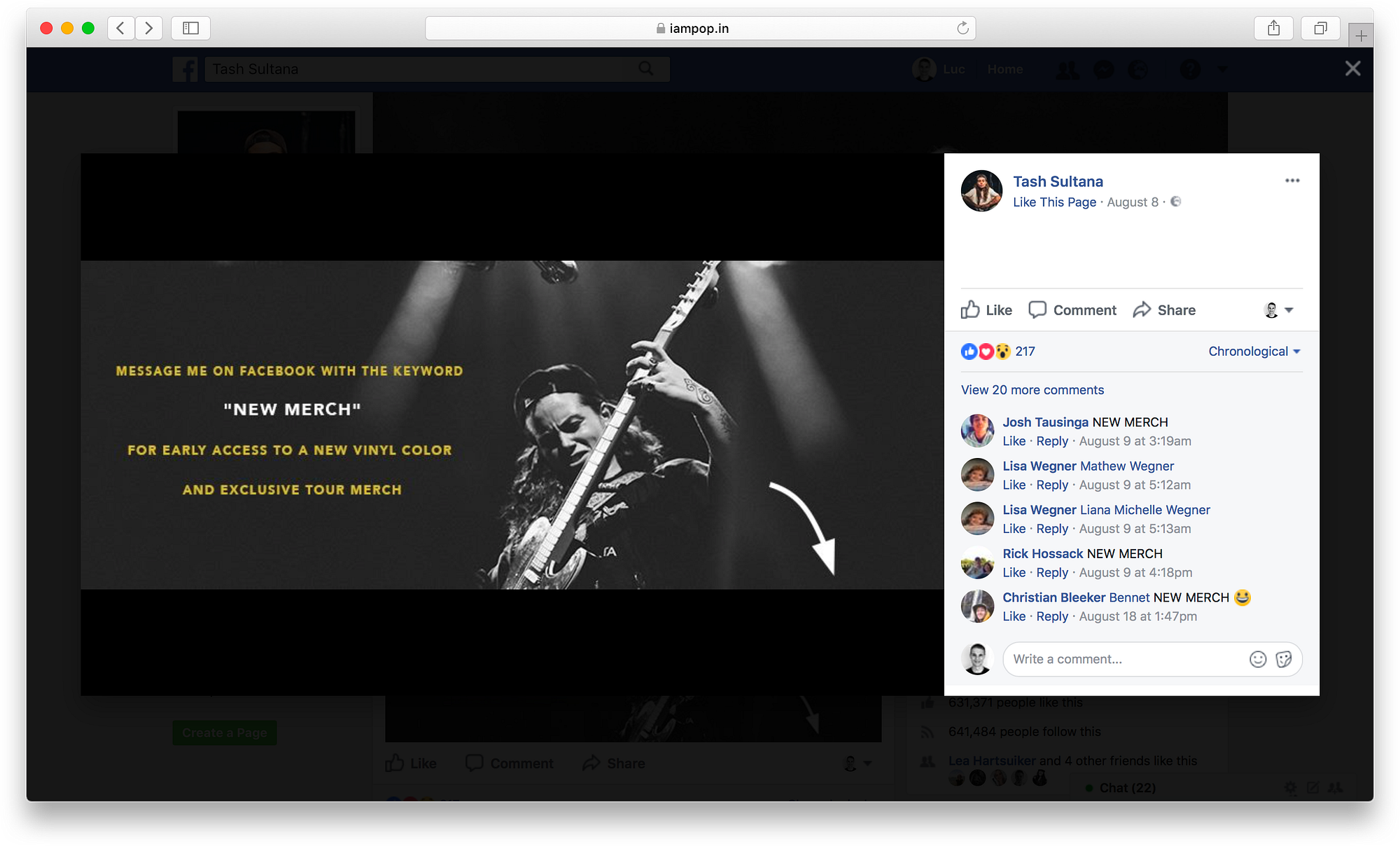Open the Chronological comment sort dropdown
This screenshot has width=1400, height=846.
pos(1254,352)
